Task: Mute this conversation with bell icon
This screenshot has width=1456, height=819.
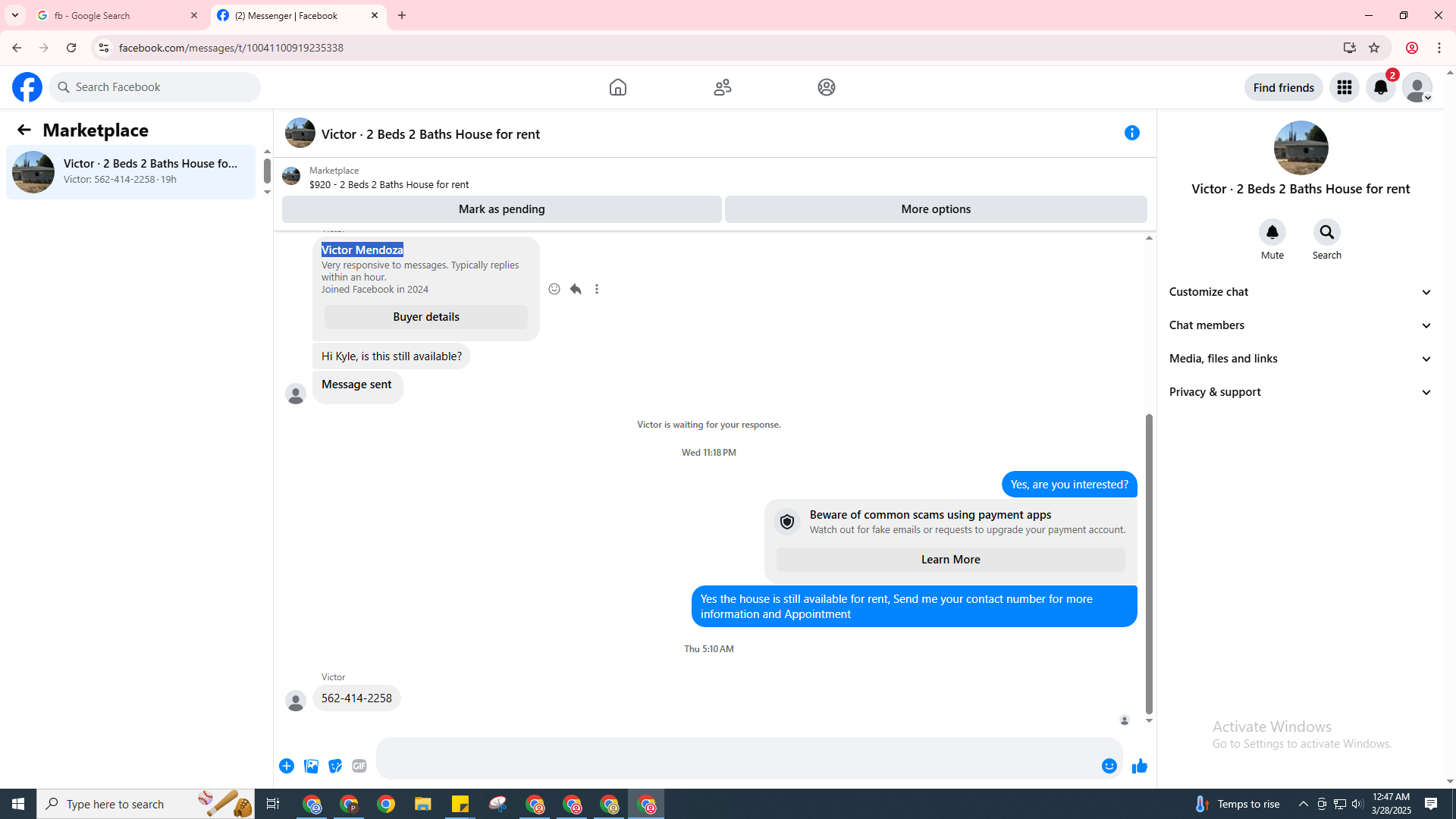Action: (x=1272, y=232)
